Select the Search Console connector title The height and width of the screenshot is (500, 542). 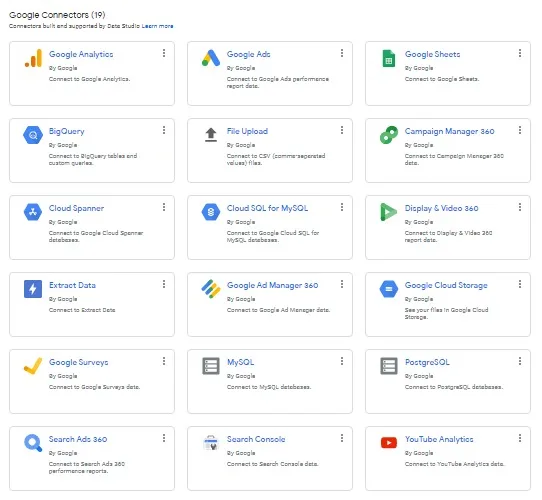[x=256, y=439]
